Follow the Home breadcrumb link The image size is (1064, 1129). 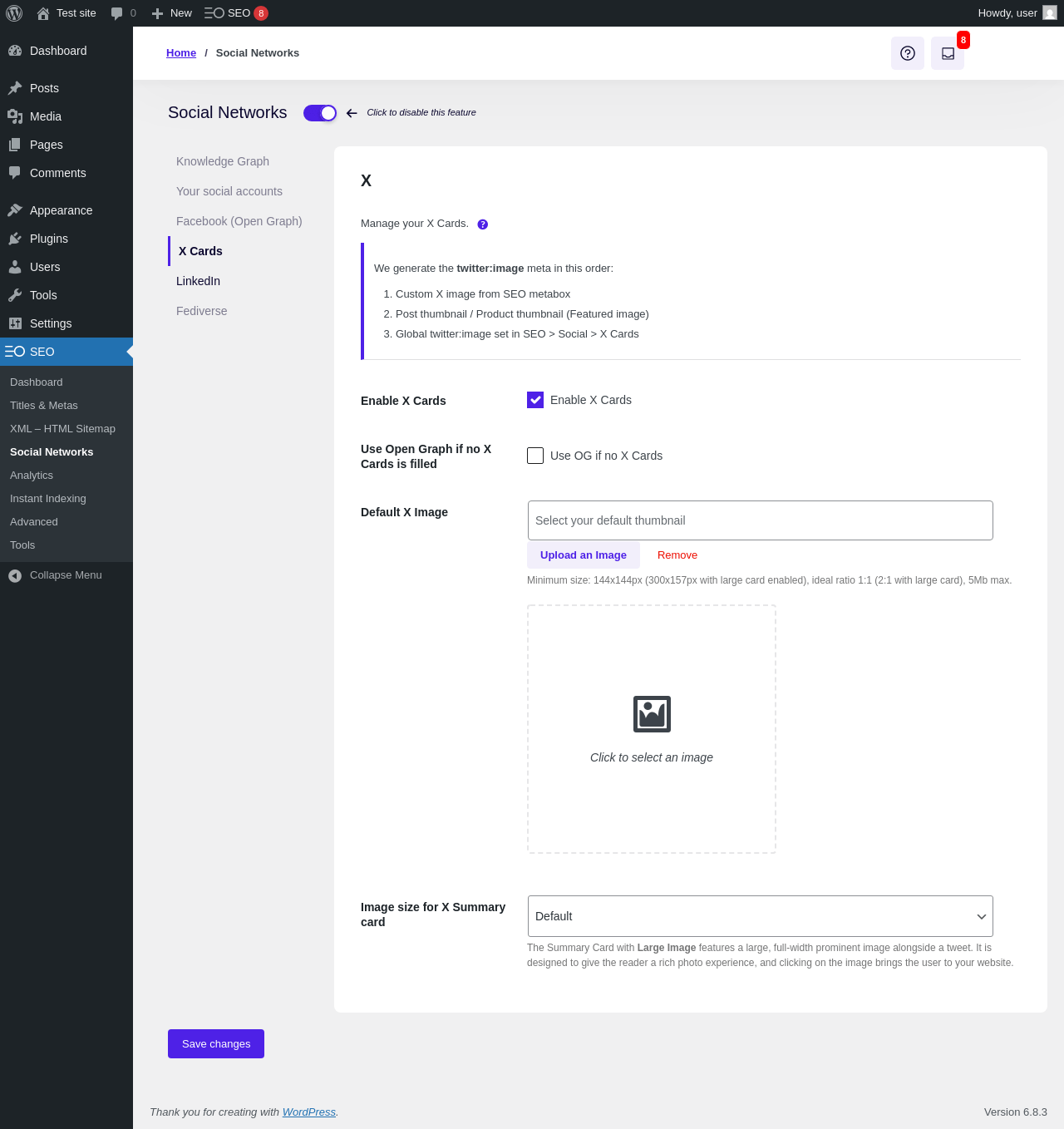[181, 53]
